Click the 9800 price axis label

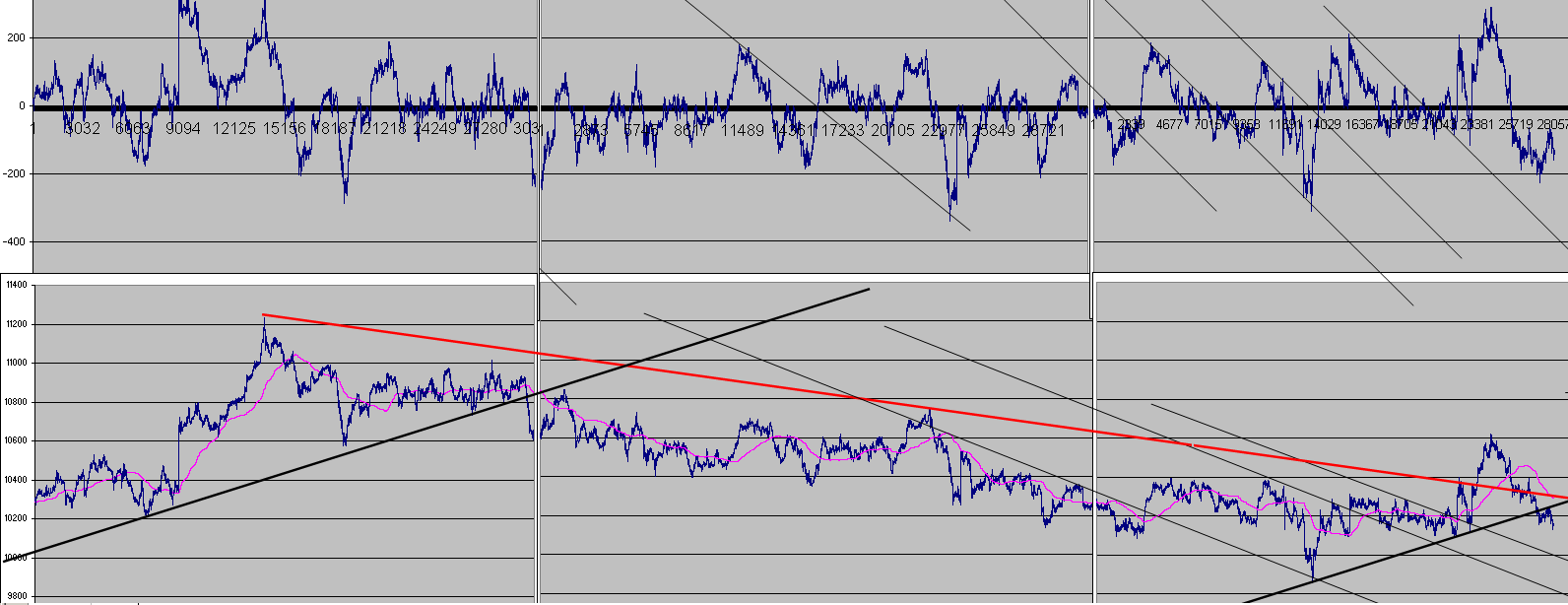click(20, 596)
